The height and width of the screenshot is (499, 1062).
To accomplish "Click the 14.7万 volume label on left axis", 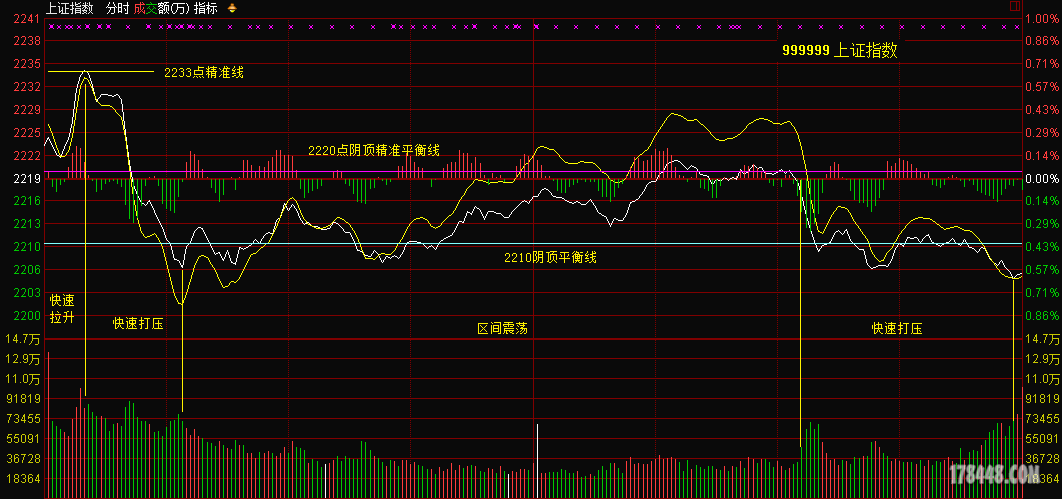I will click(x=27, y=339).
